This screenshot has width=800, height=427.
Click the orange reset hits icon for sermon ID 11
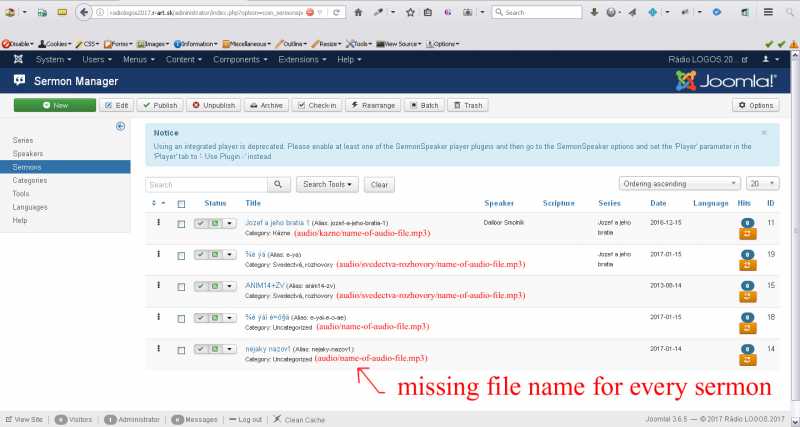click(x=747, y=236)
